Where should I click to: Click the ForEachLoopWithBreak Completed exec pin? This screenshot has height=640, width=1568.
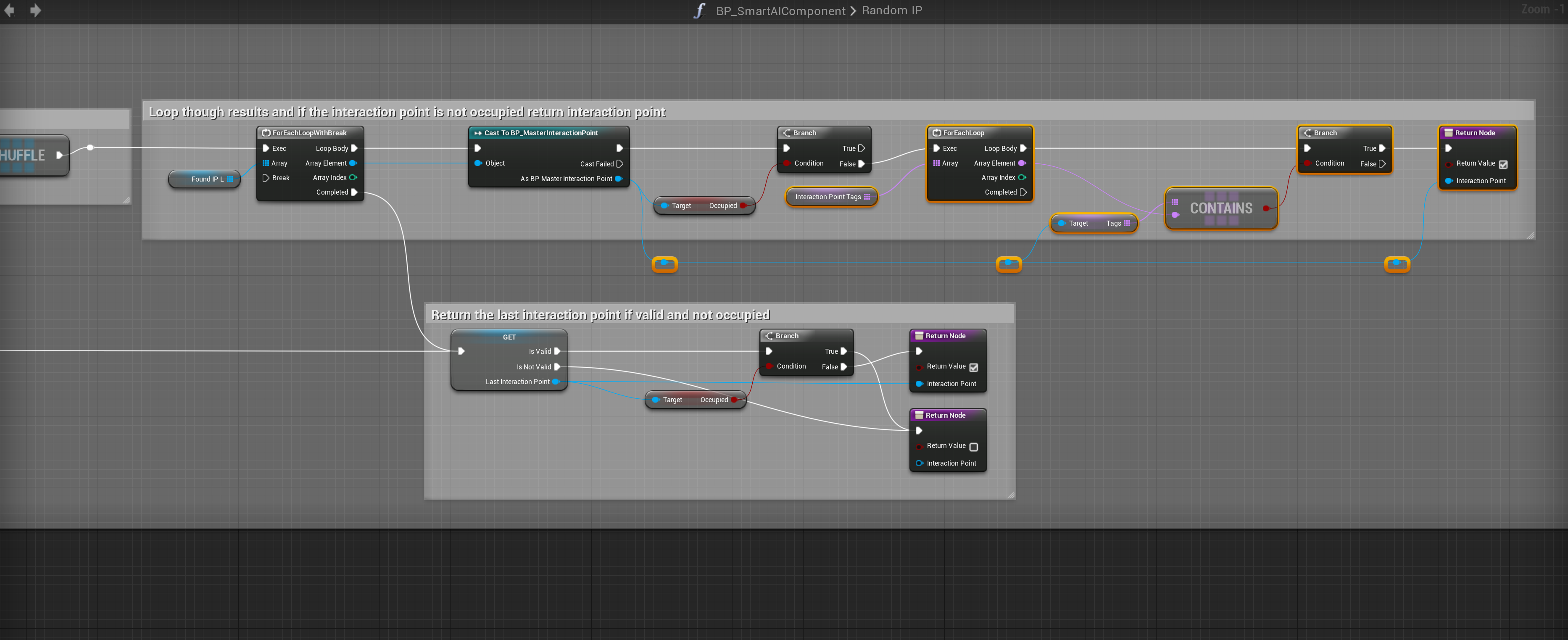[354, 192]
